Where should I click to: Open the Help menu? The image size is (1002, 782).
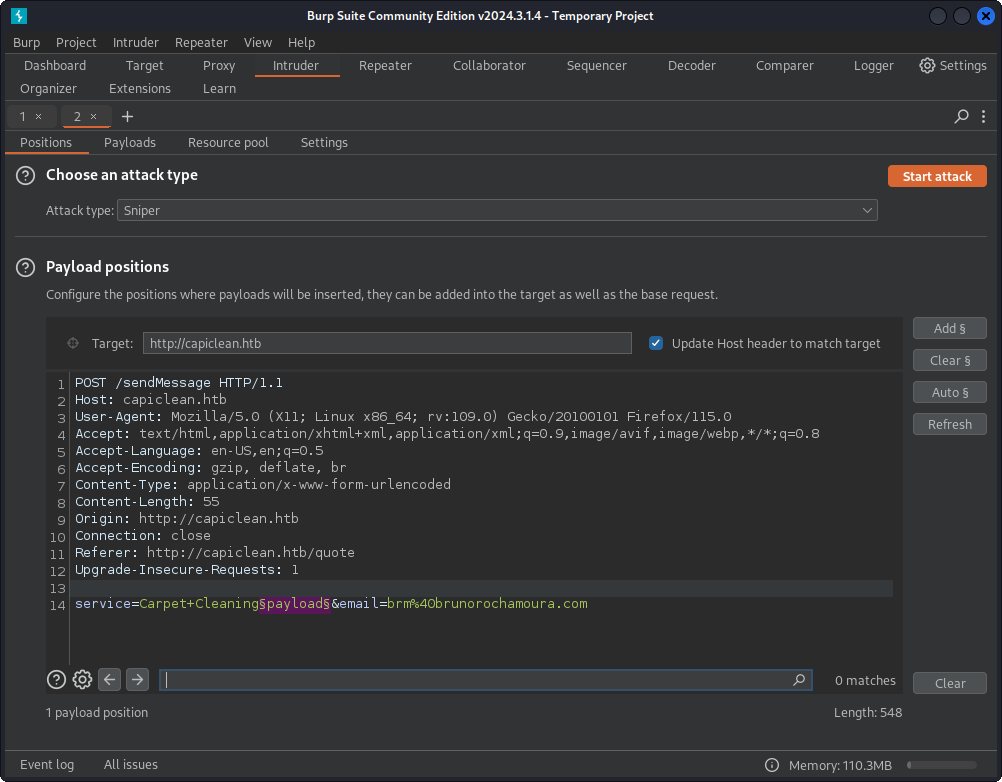click(x=301, y=42)
